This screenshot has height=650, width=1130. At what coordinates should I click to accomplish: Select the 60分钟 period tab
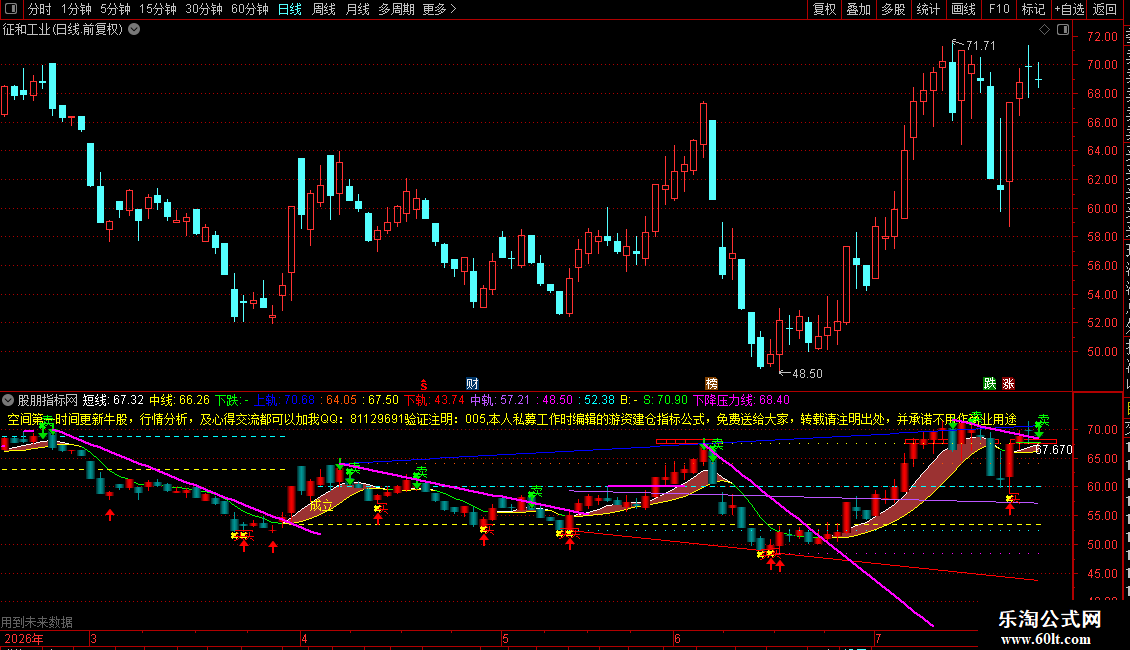click(249, 9)
